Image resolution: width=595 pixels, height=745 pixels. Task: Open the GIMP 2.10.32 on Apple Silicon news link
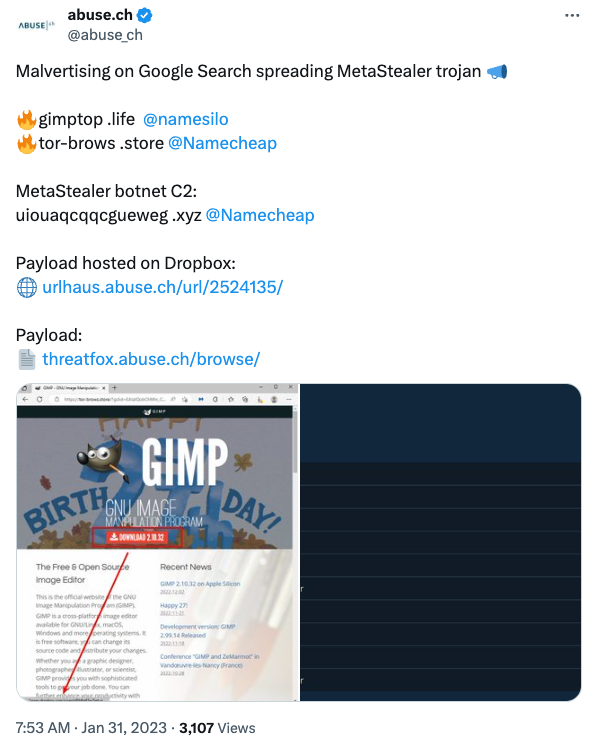(x=200, y=583)
